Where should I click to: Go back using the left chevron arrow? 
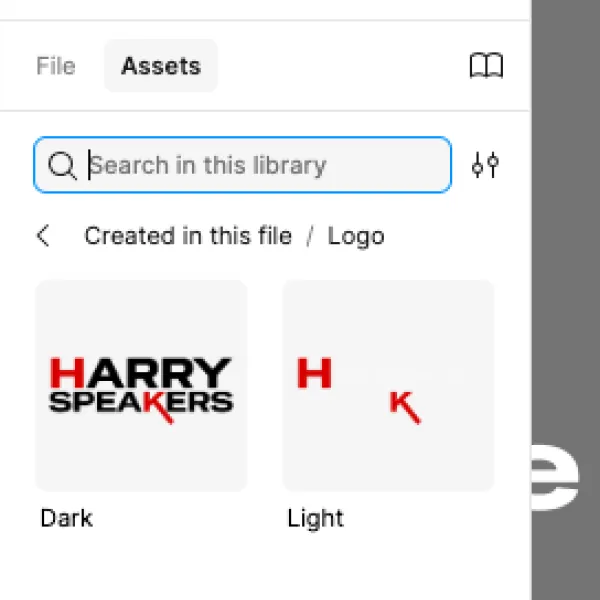43,236
